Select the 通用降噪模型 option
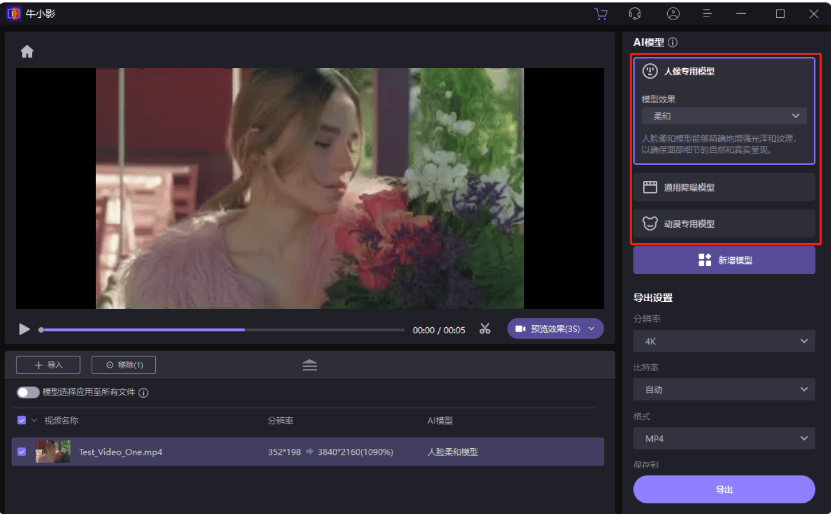 724,187
